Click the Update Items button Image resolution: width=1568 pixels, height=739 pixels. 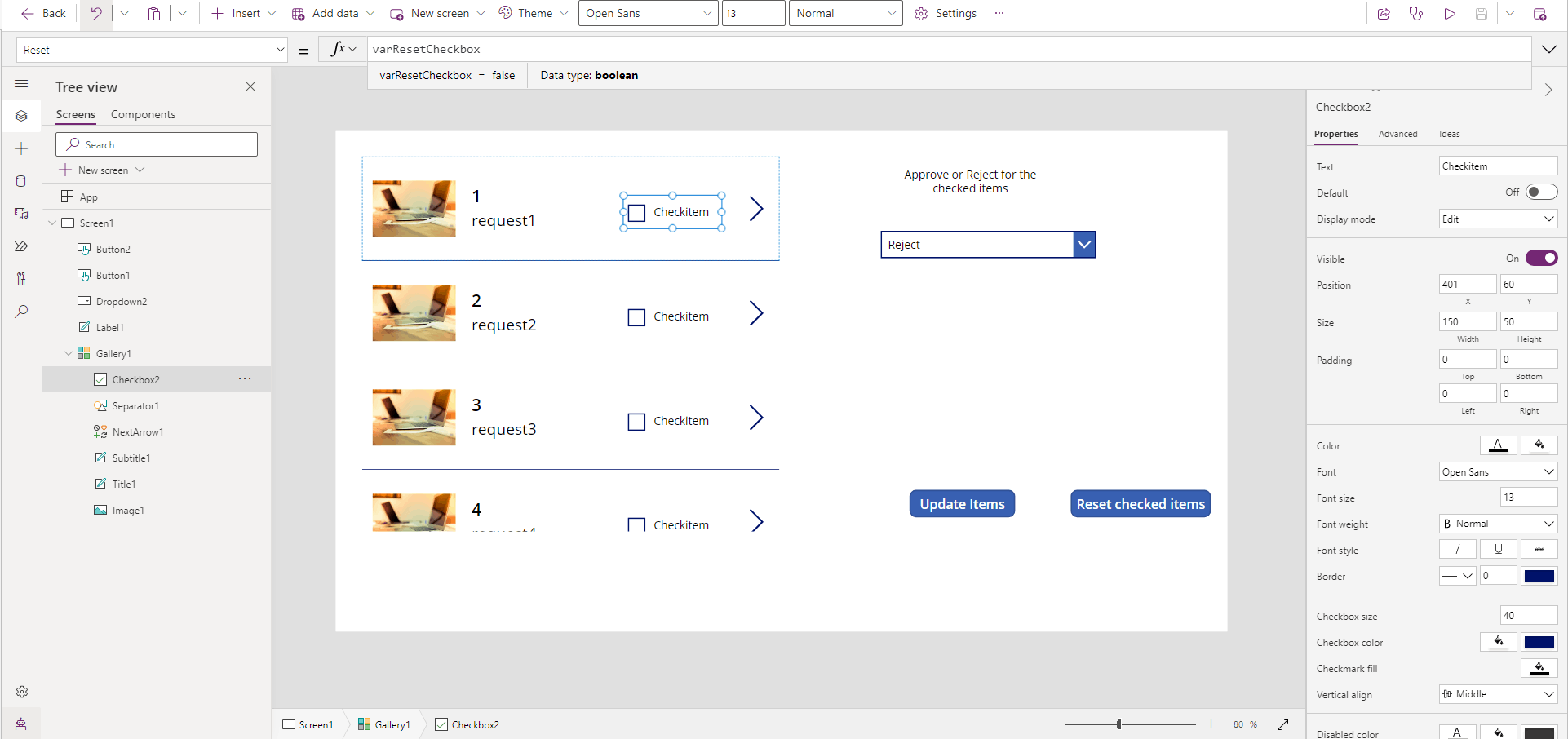click(x=963, y=504)
